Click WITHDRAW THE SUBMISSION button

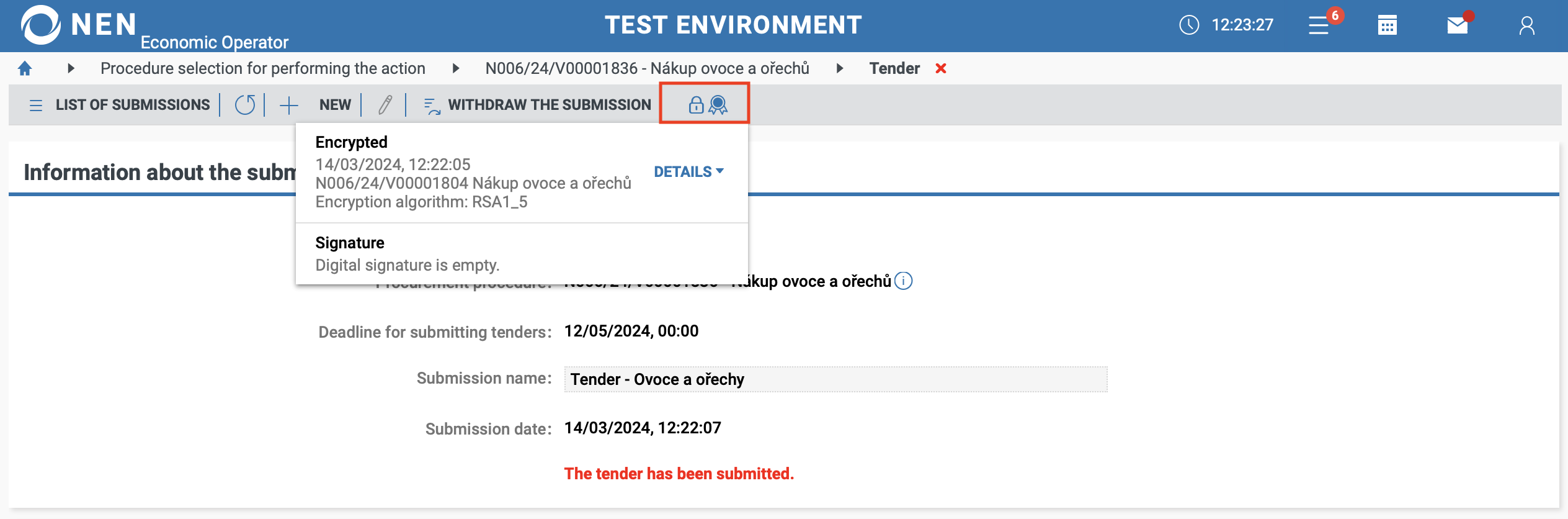click(537, 105)
